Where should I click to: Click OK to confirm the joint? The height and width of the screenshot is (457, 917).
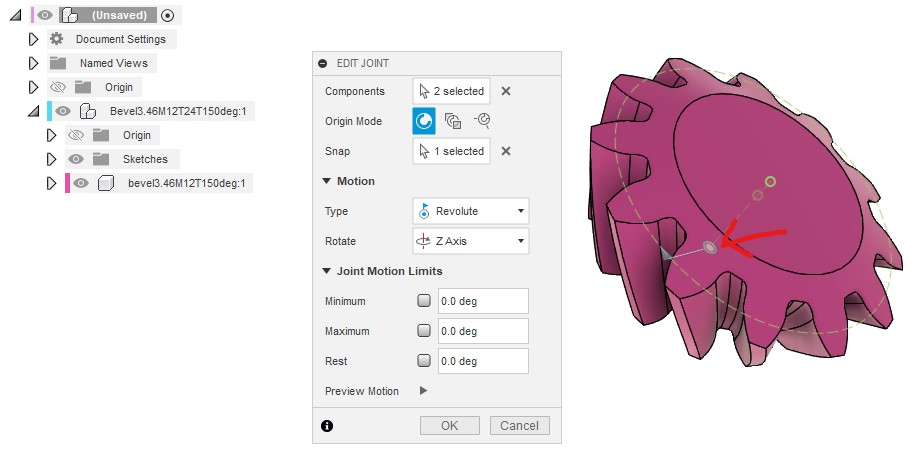coord(449,426)
